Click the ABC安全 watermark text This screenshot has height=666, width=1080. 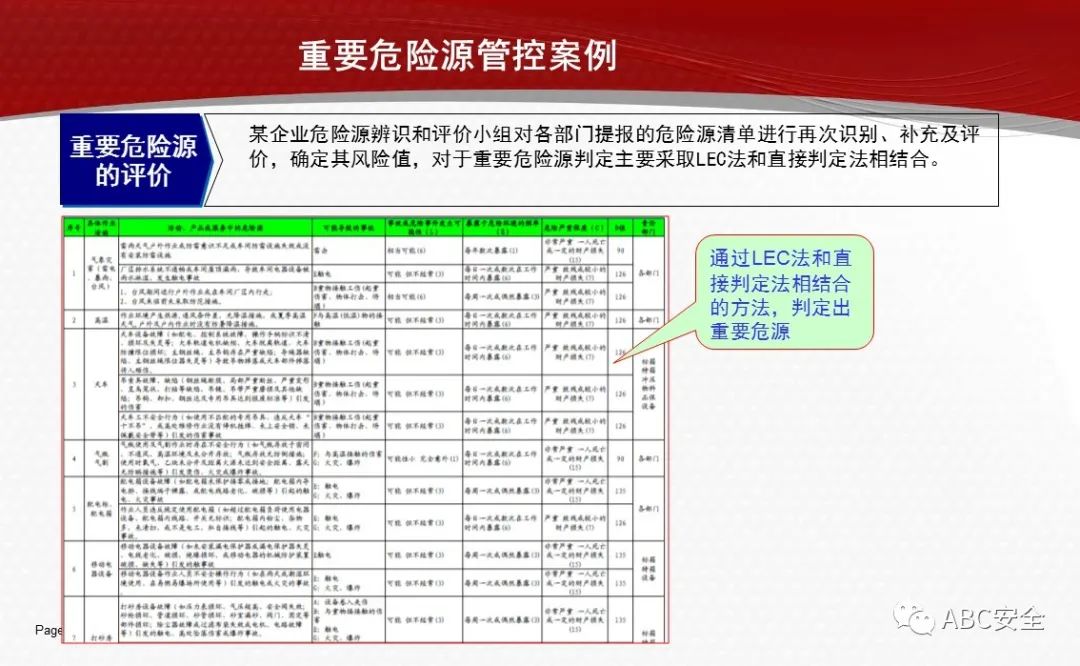(x=992, y=620)
